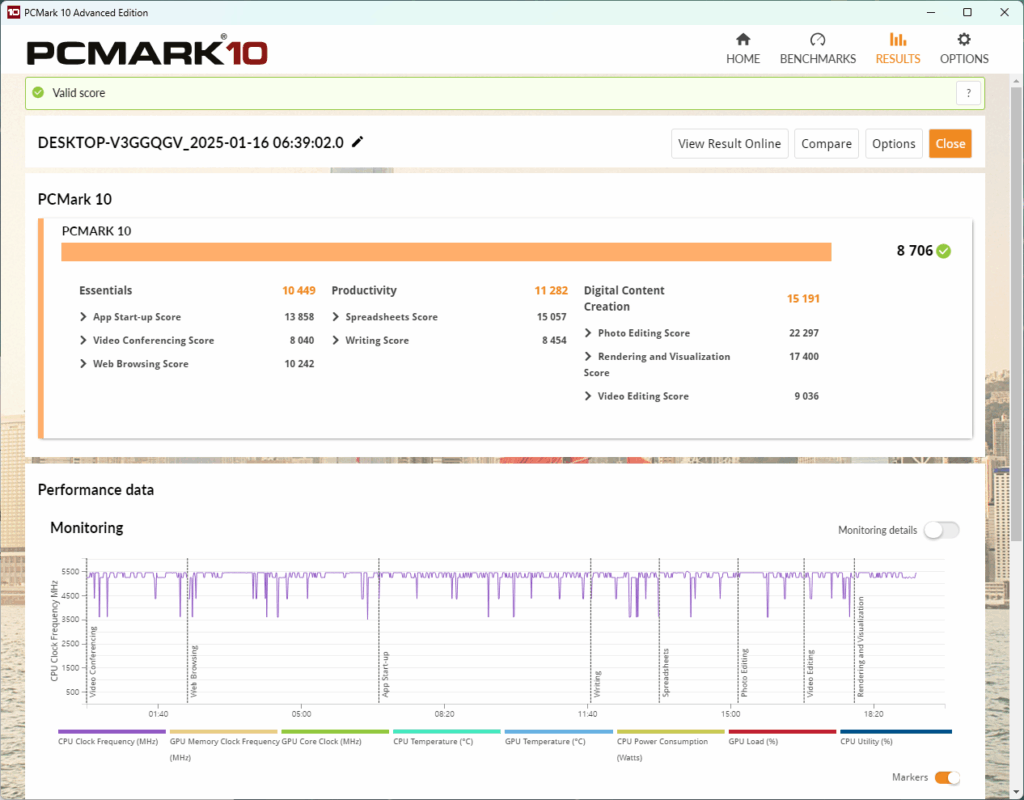Open Benchmarks via the gauge icon
This screenshot has width=1024, height=800.
click(x=817, y=39)
